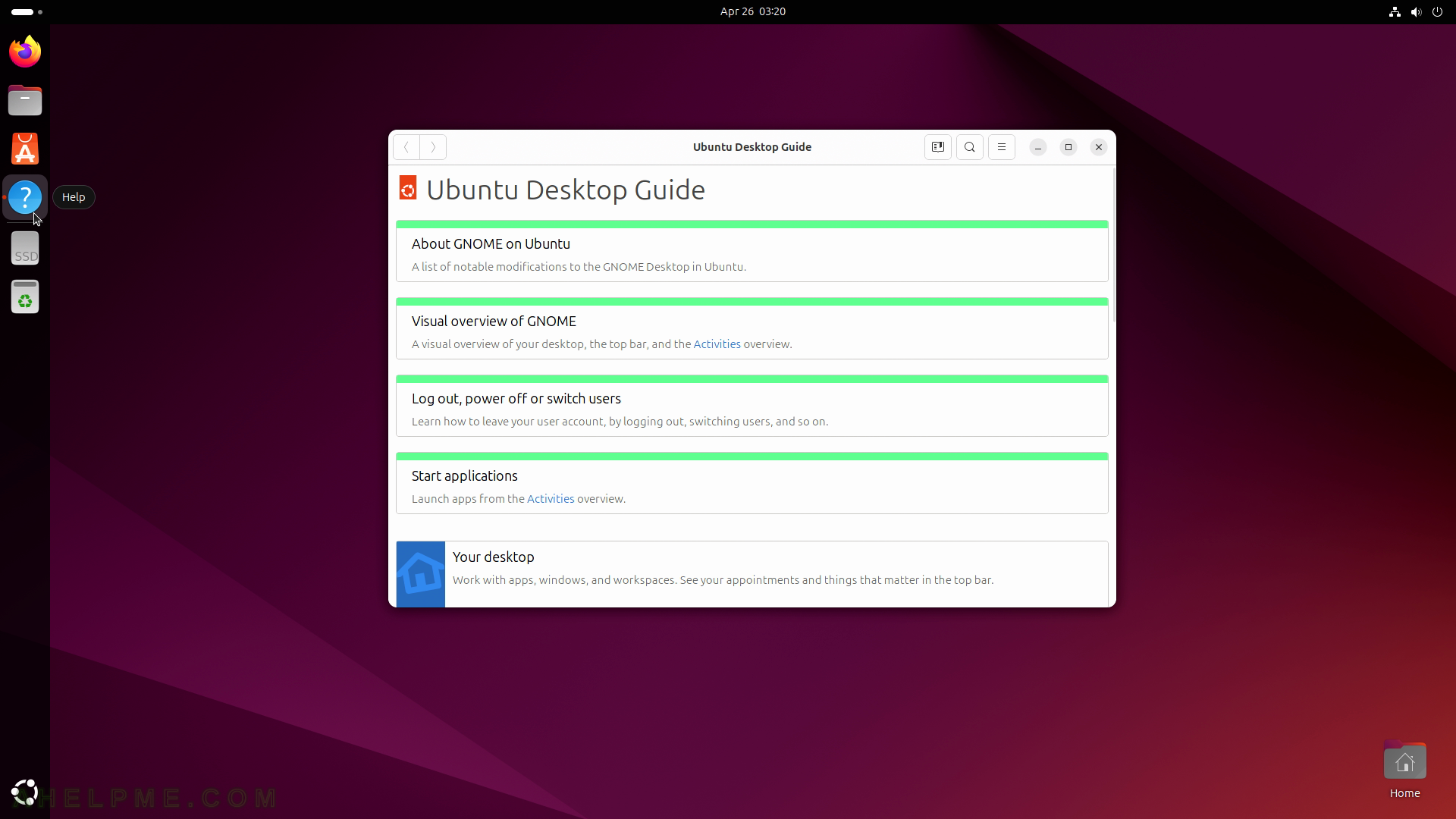Click 'Work with apps, windows, and workspaces' text
This screenshot has height=819, width=1456.
pos(723,580)
